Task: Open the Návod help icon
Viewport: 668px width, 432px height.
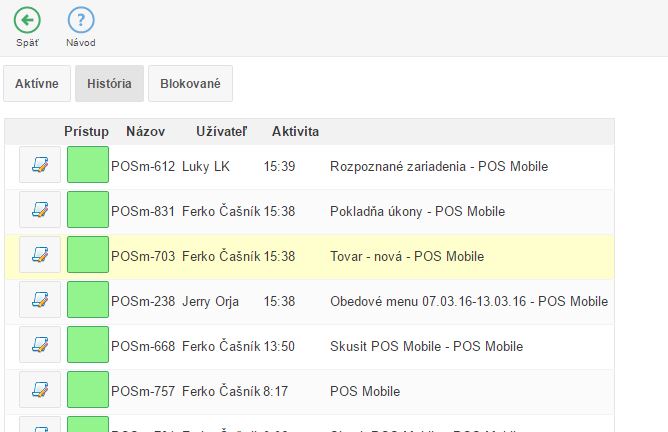Action: pos(81,19)
